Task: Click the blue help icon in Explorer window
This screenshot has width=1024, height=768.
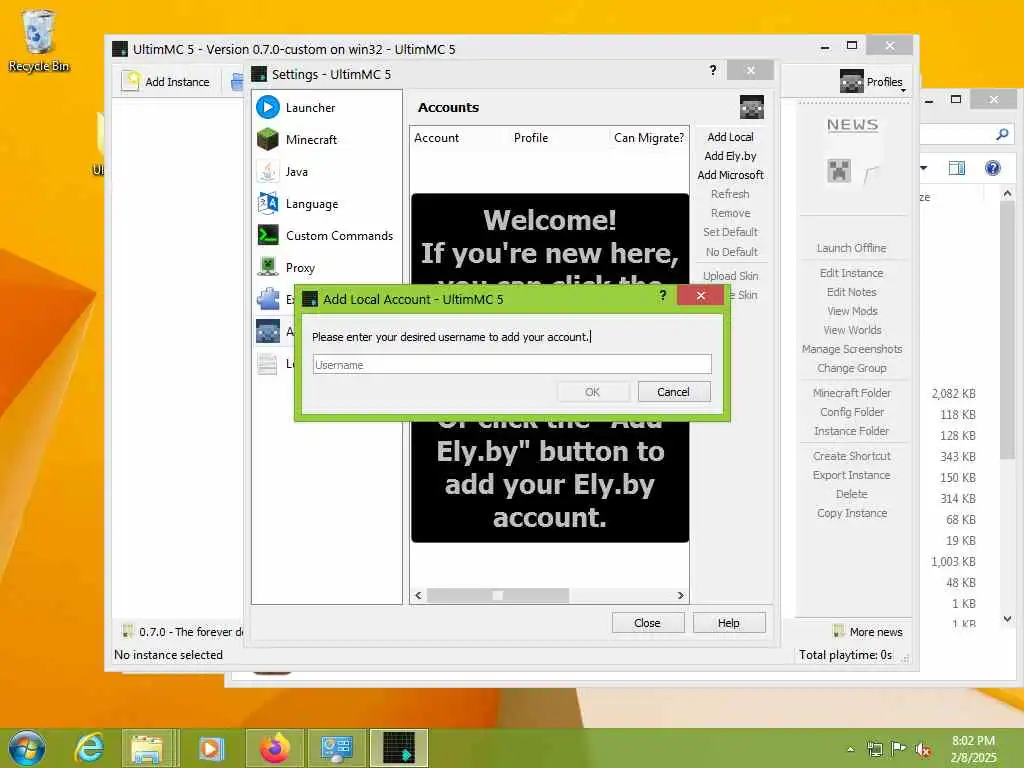Action: [993, 168]
